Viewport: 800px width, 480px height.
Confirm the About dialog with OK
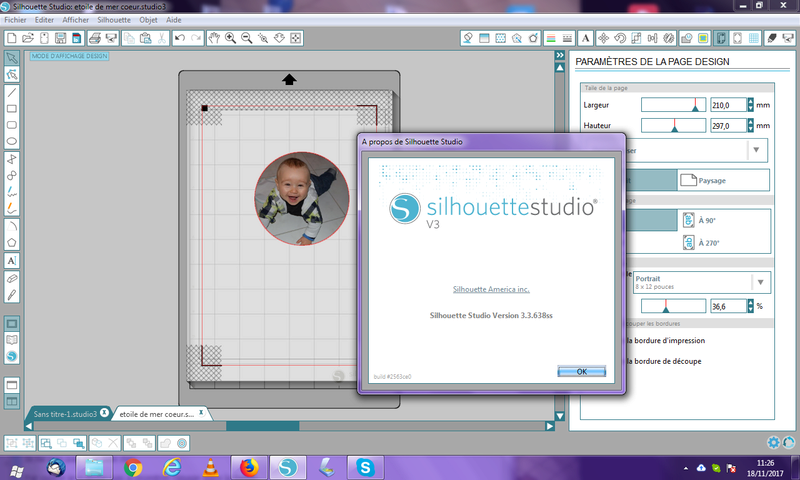(x=582, y=371)
